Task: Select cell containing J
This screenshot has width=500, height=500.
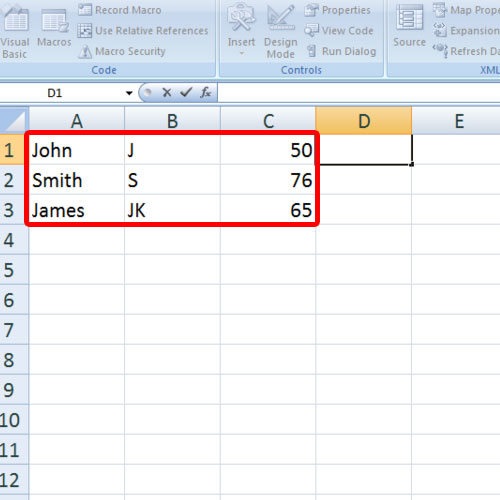Action: [172, 150]
